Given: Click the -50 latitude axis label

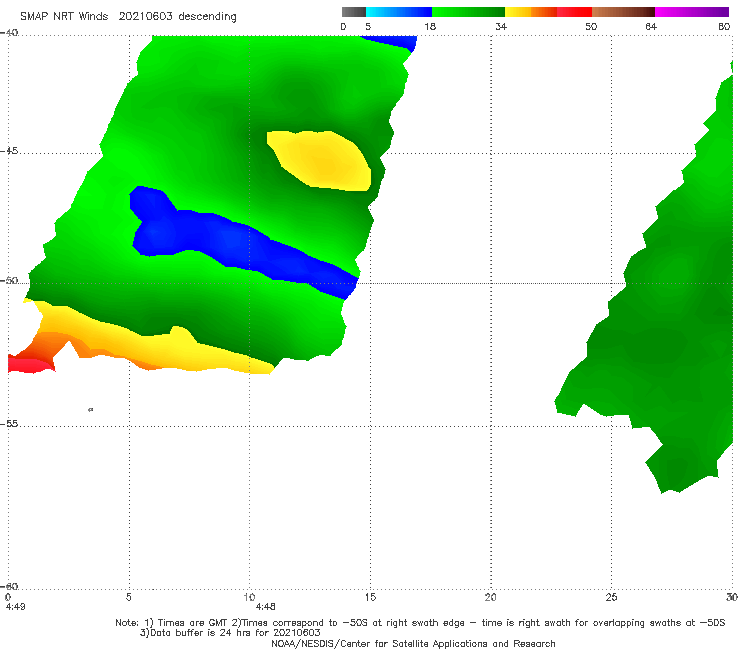Looking at the screenshot, I should 9,281.
